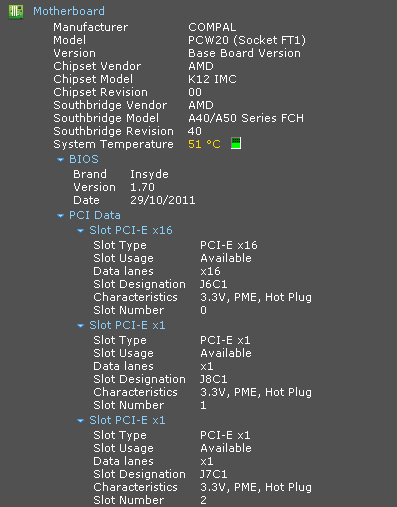Select the PCW20 (Socket FT1) model value
Screen dimensions: 397x507
(247, 40)
